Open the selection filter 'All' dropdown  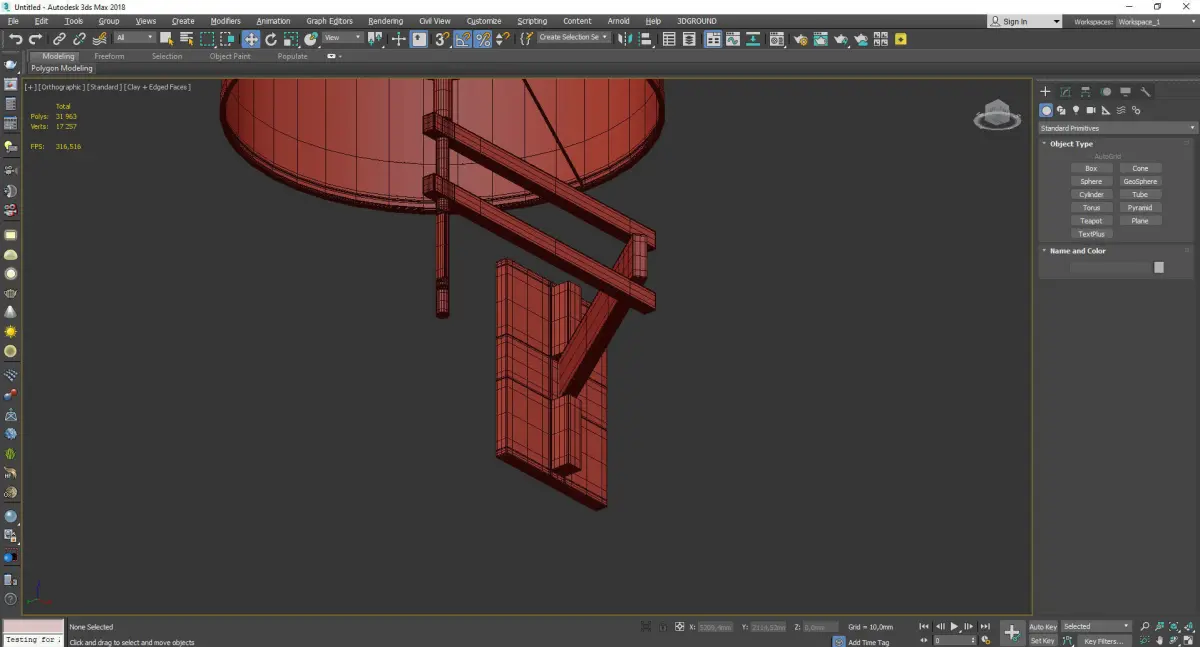134,38
